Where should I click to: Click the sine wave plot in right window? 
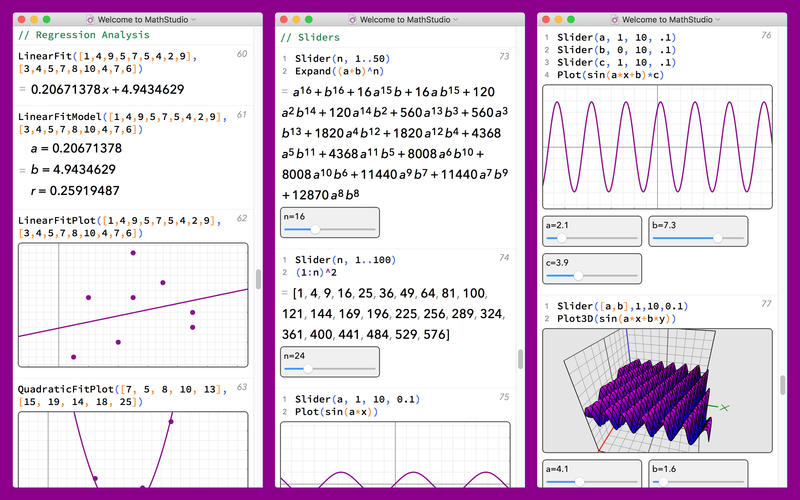click(657, 147)
